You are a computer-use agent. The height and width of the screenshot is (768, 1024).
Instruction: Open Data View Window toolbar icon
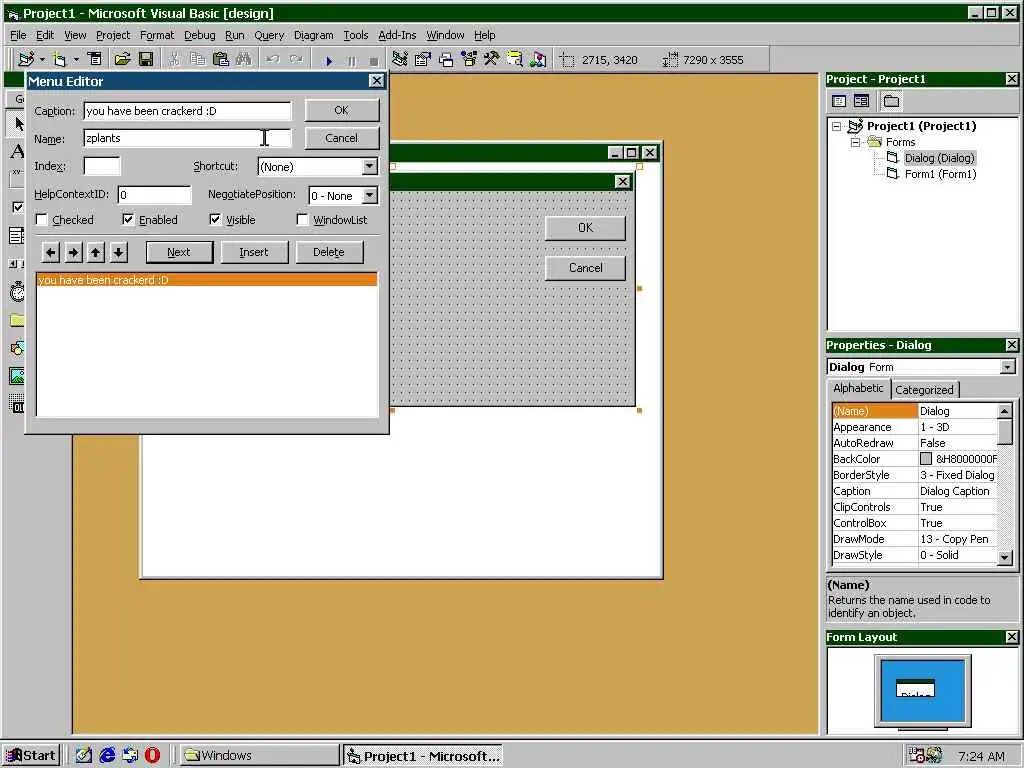click(515, 59)
